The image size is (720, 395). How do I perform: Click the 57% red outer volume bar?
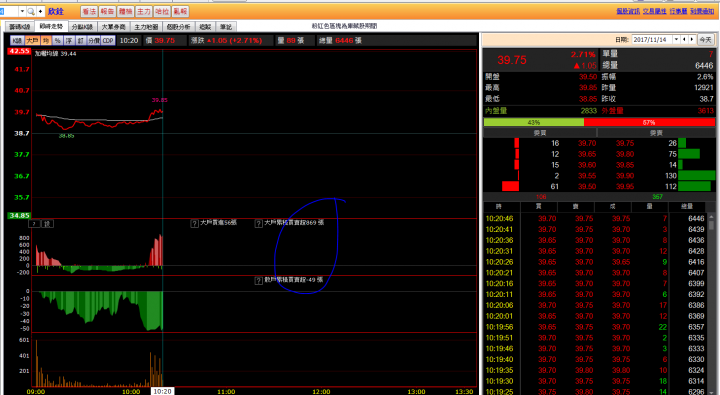tap(649, 123)
